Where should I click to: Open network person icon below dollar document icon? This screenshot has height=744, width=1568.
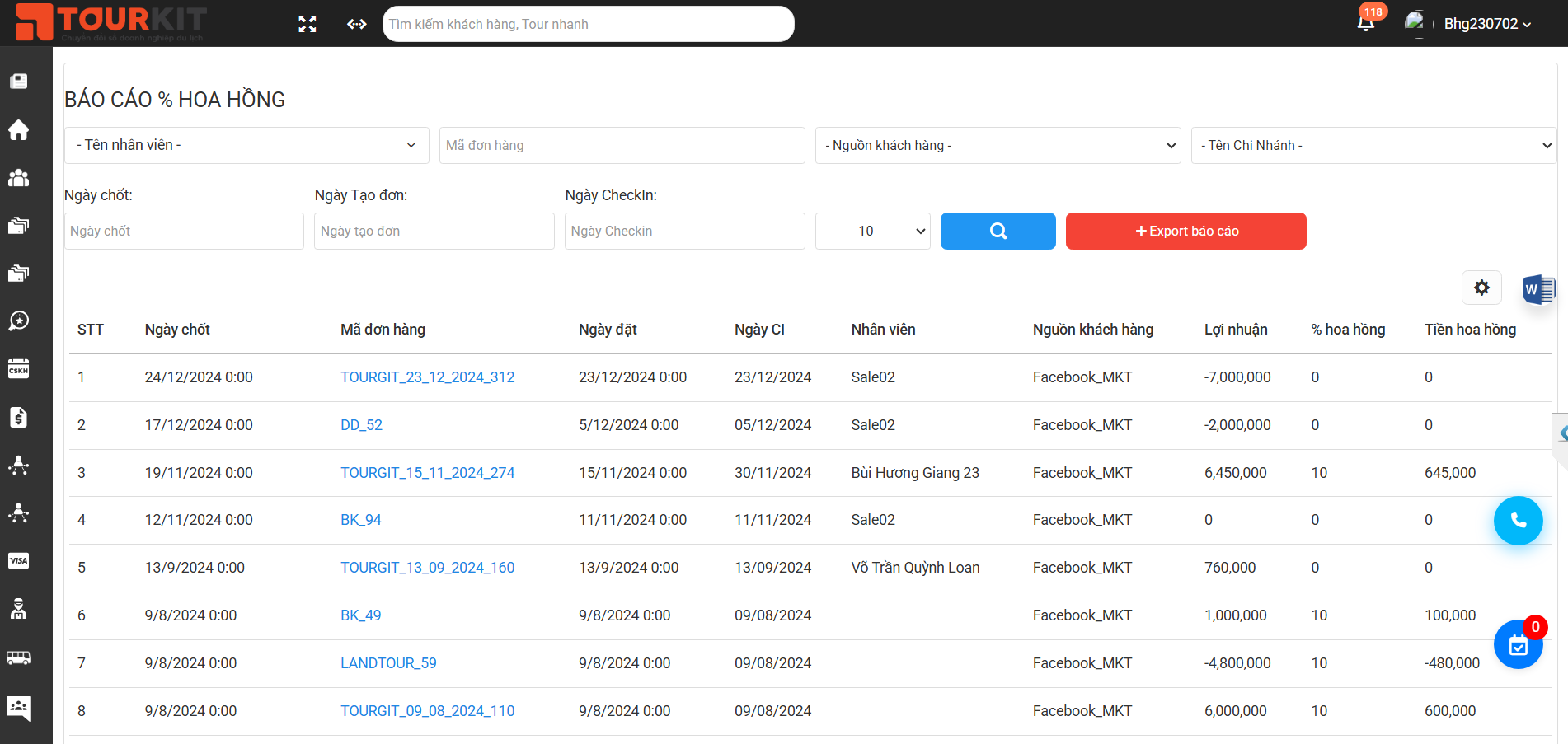(x=18, y=465)
